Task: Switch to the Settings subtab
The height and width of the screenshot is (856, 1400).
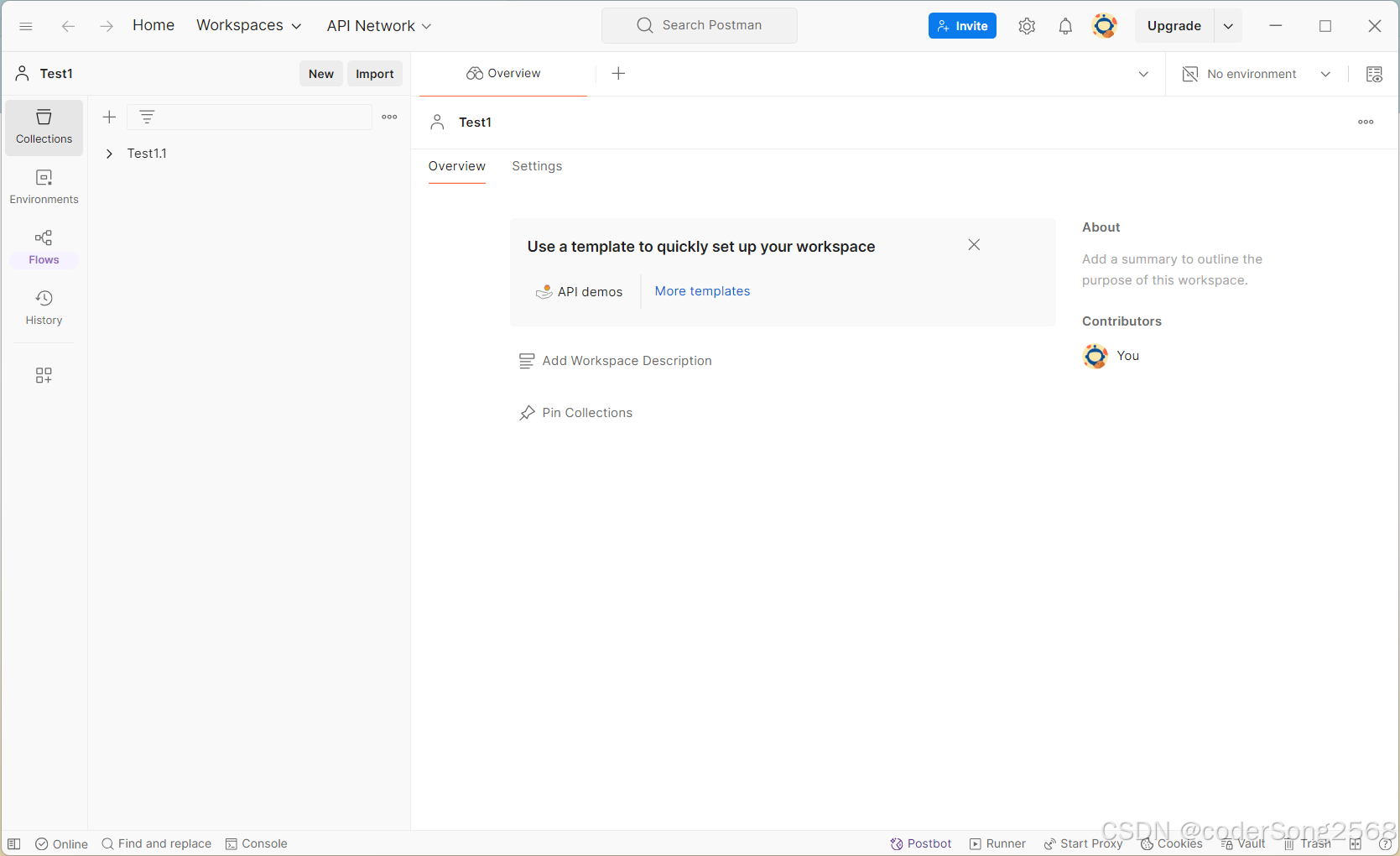Action: 537,166
